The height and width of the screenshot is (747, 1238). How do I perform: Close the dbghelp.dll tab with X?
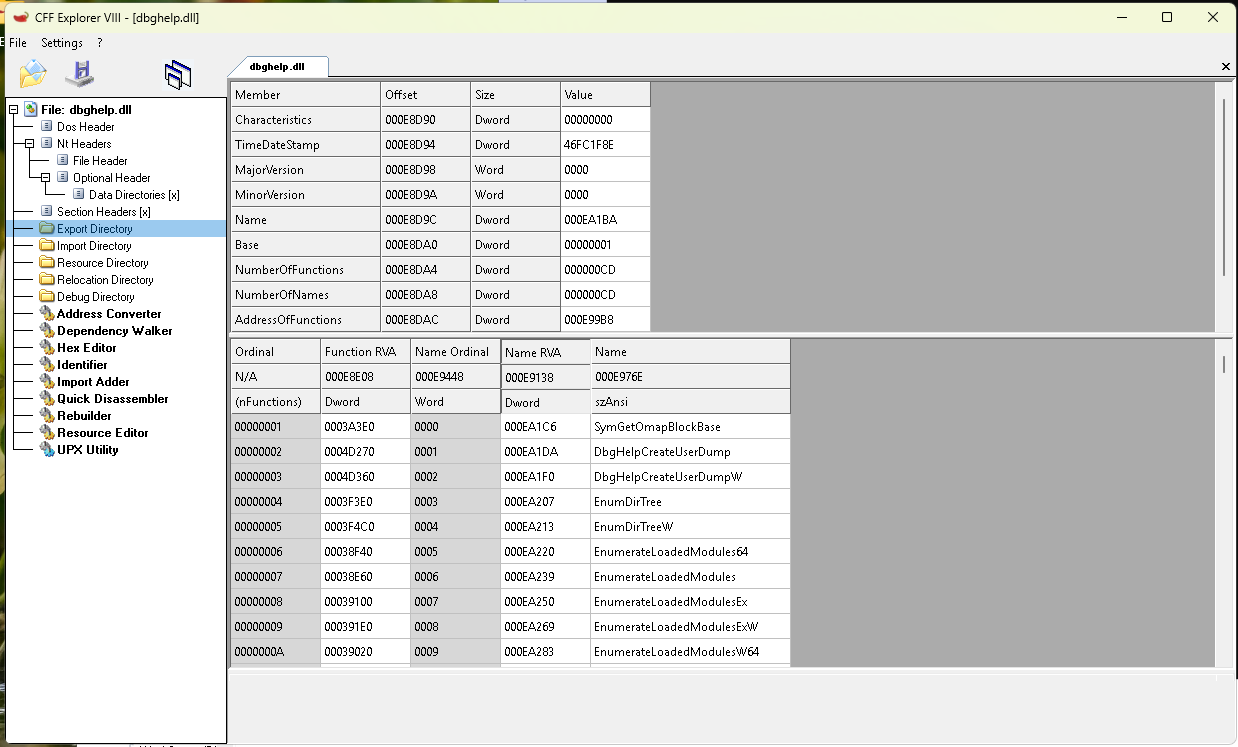click(1226, 67)
